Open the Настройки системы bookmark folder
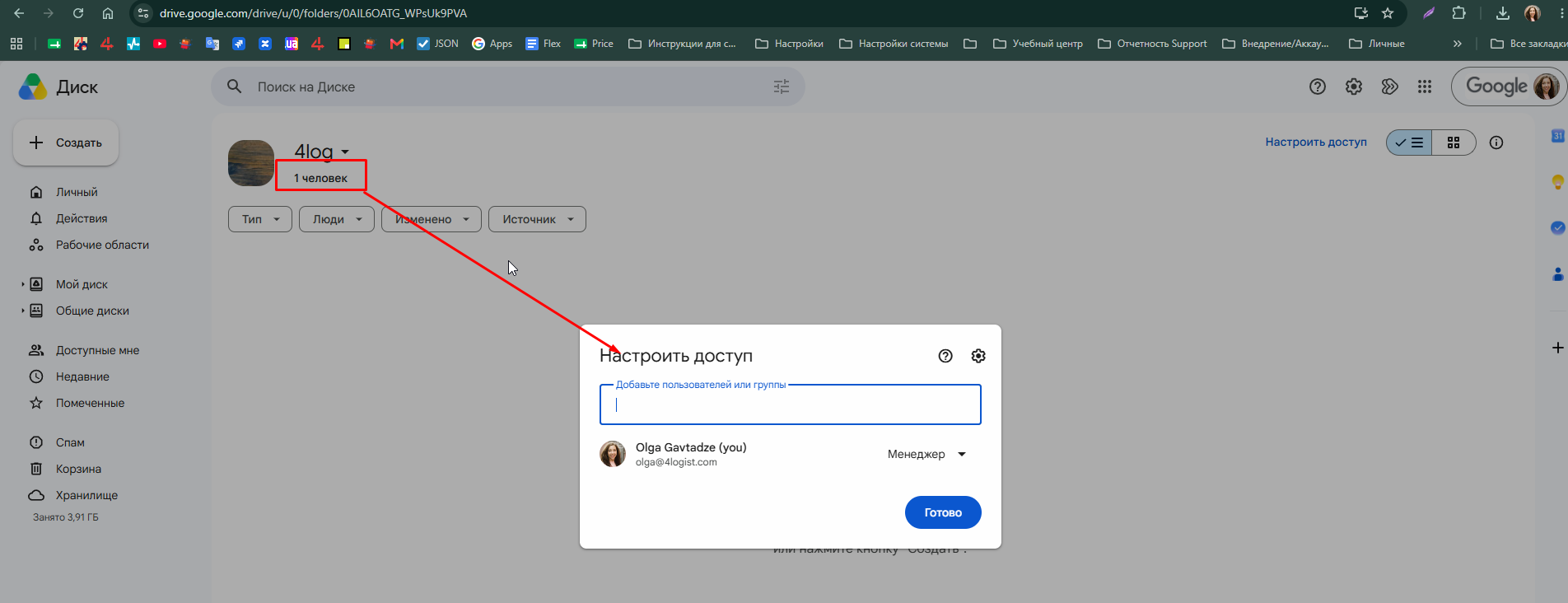Viewport: 1568px width, 603px height. pyautogui.click(x=894, y=44)
